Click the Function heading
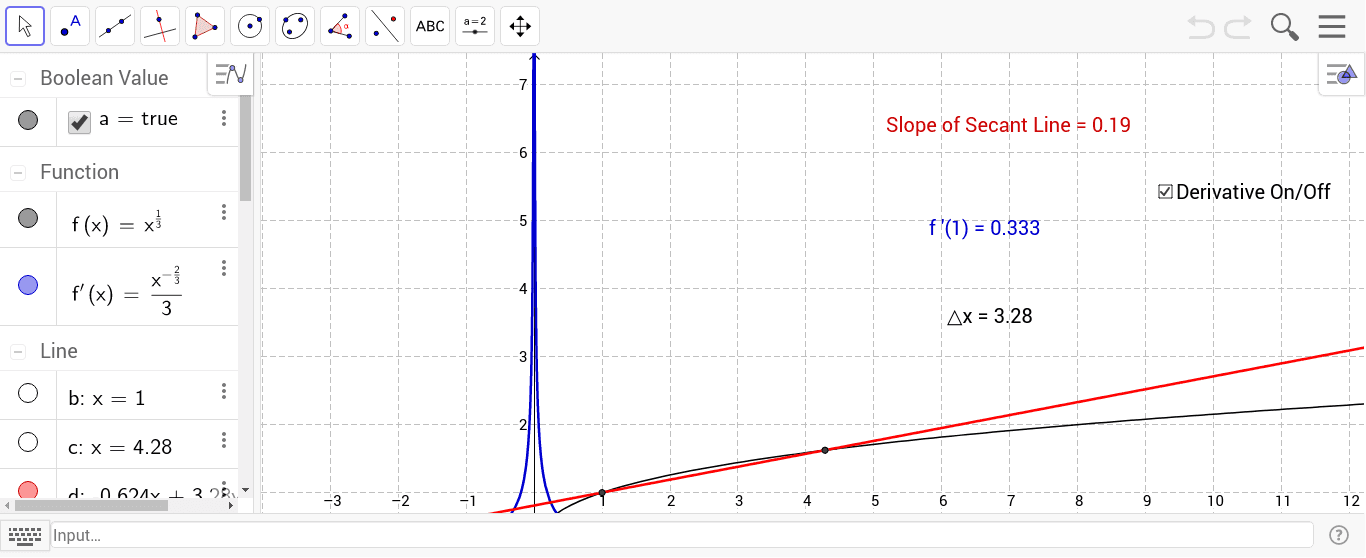 click(x=79, y=172)
